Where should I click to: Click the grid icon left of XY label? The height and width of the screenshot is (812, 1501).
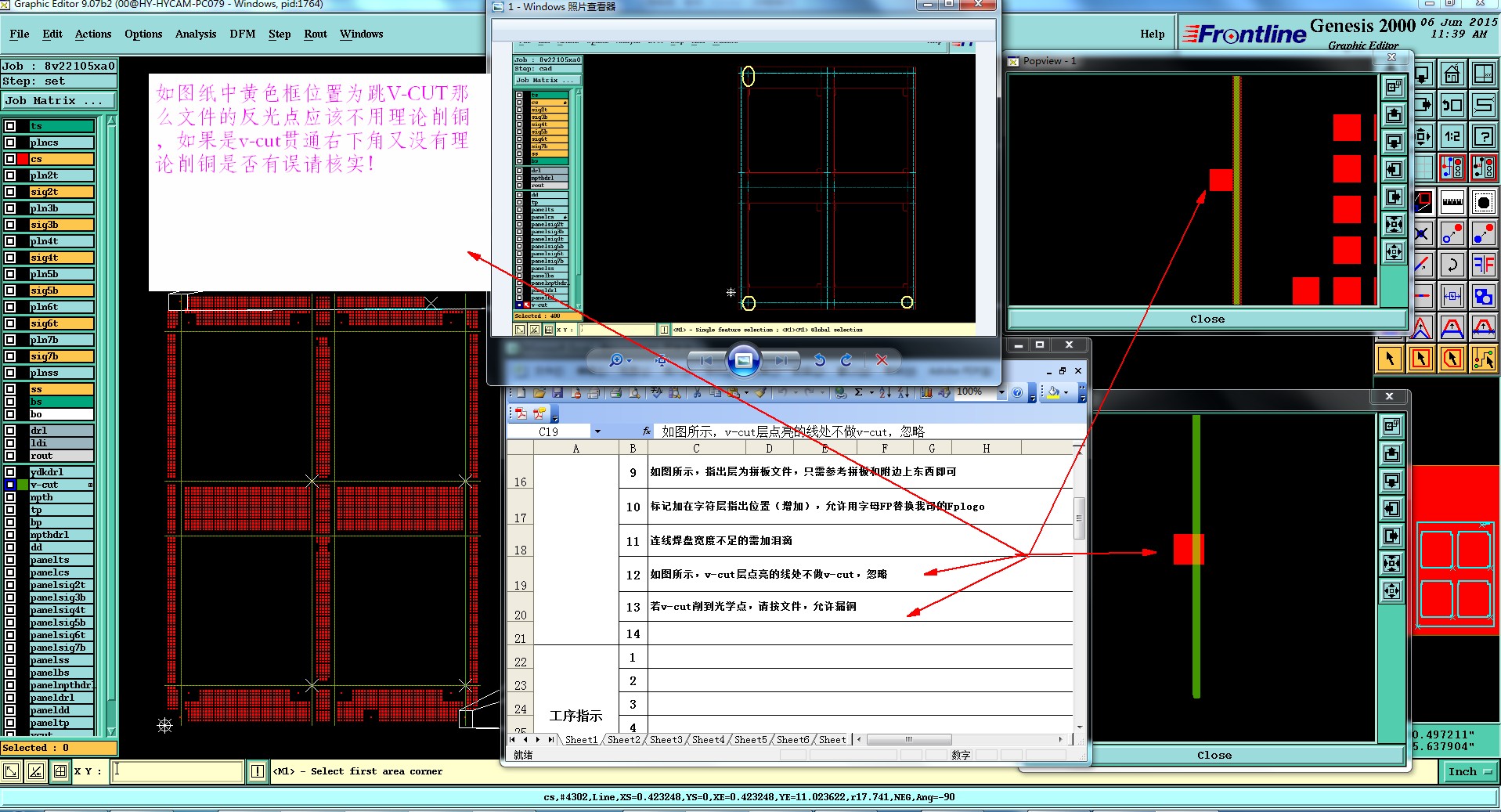(60, 771)
